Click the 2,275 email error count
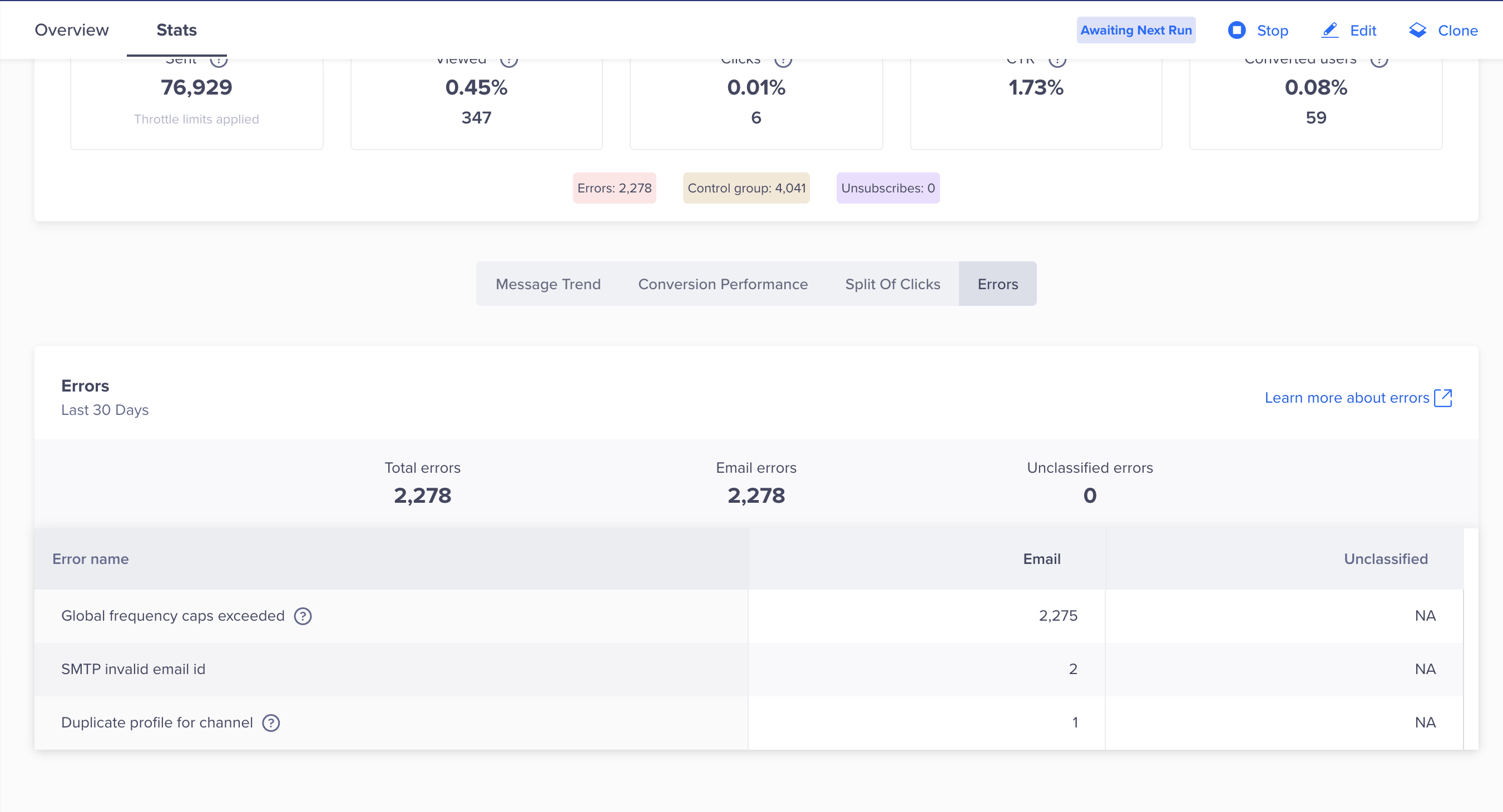 click(1058, 616)
